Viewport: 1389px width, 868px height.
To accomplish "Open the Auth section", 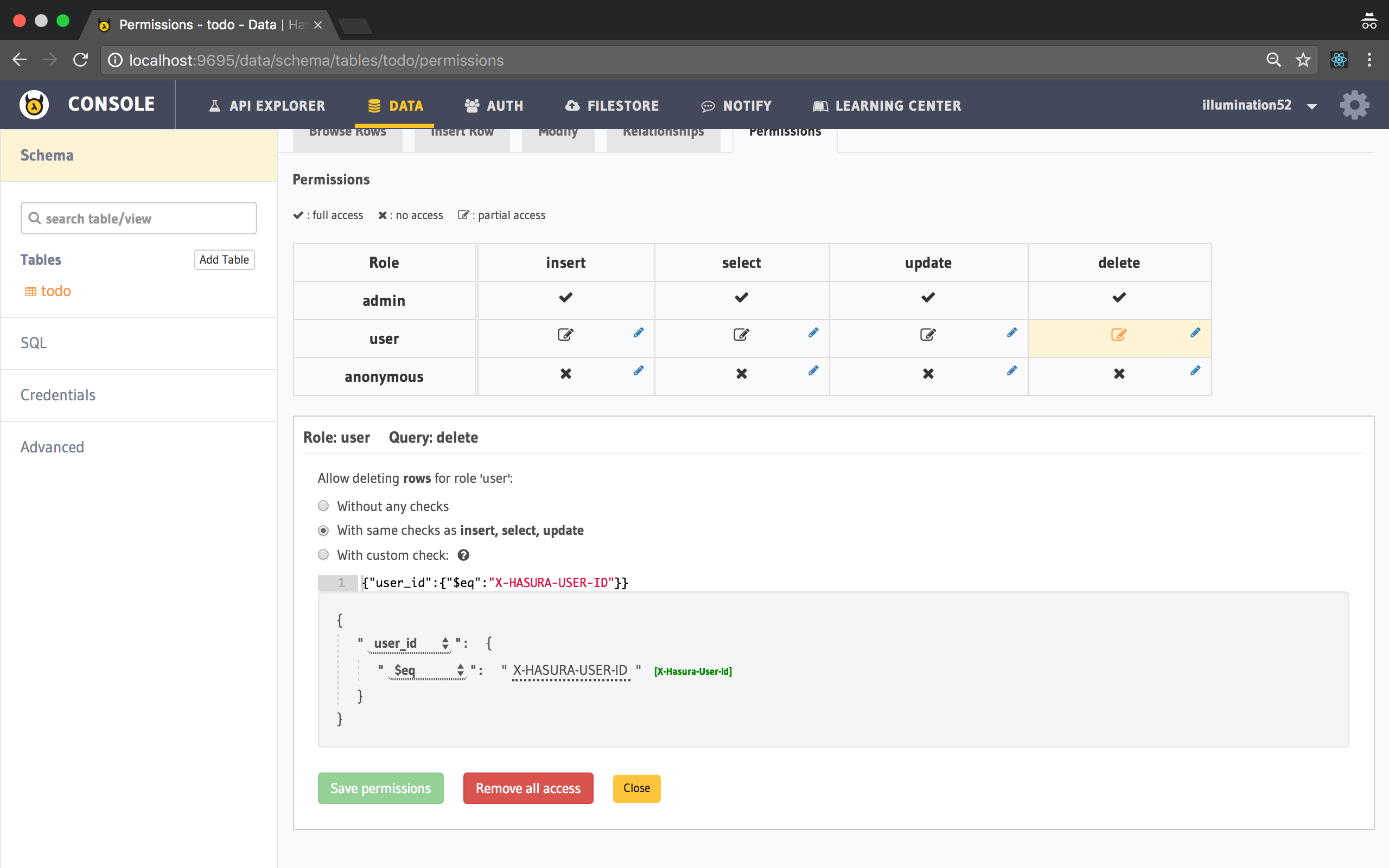I will pos(494,105).
